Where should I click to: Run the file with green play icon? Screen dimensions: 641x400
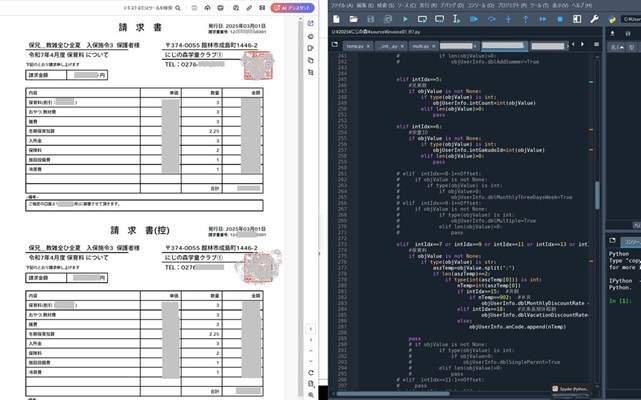pyautogui.click(x=405, y=19)
